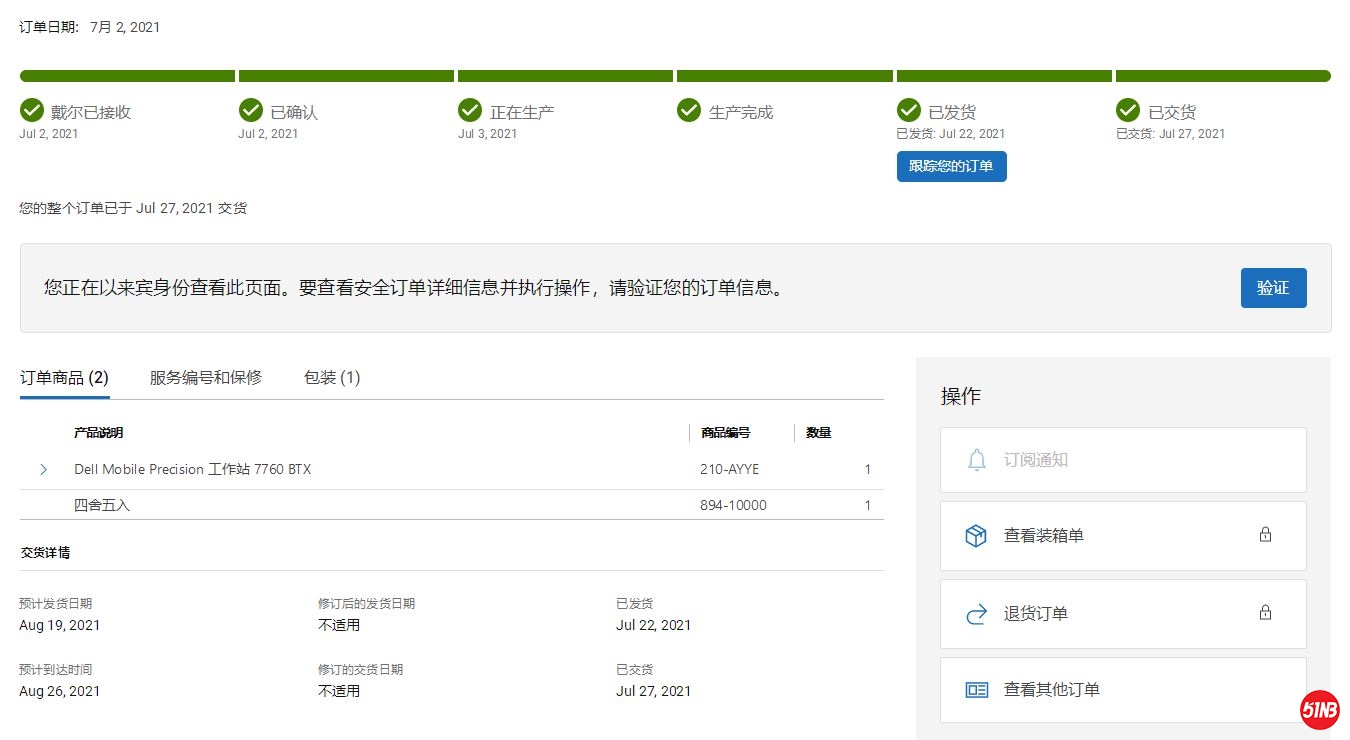1350x740 pixels.
Task: Click the card icon for 查看其他订单
Action: point(976,690)
